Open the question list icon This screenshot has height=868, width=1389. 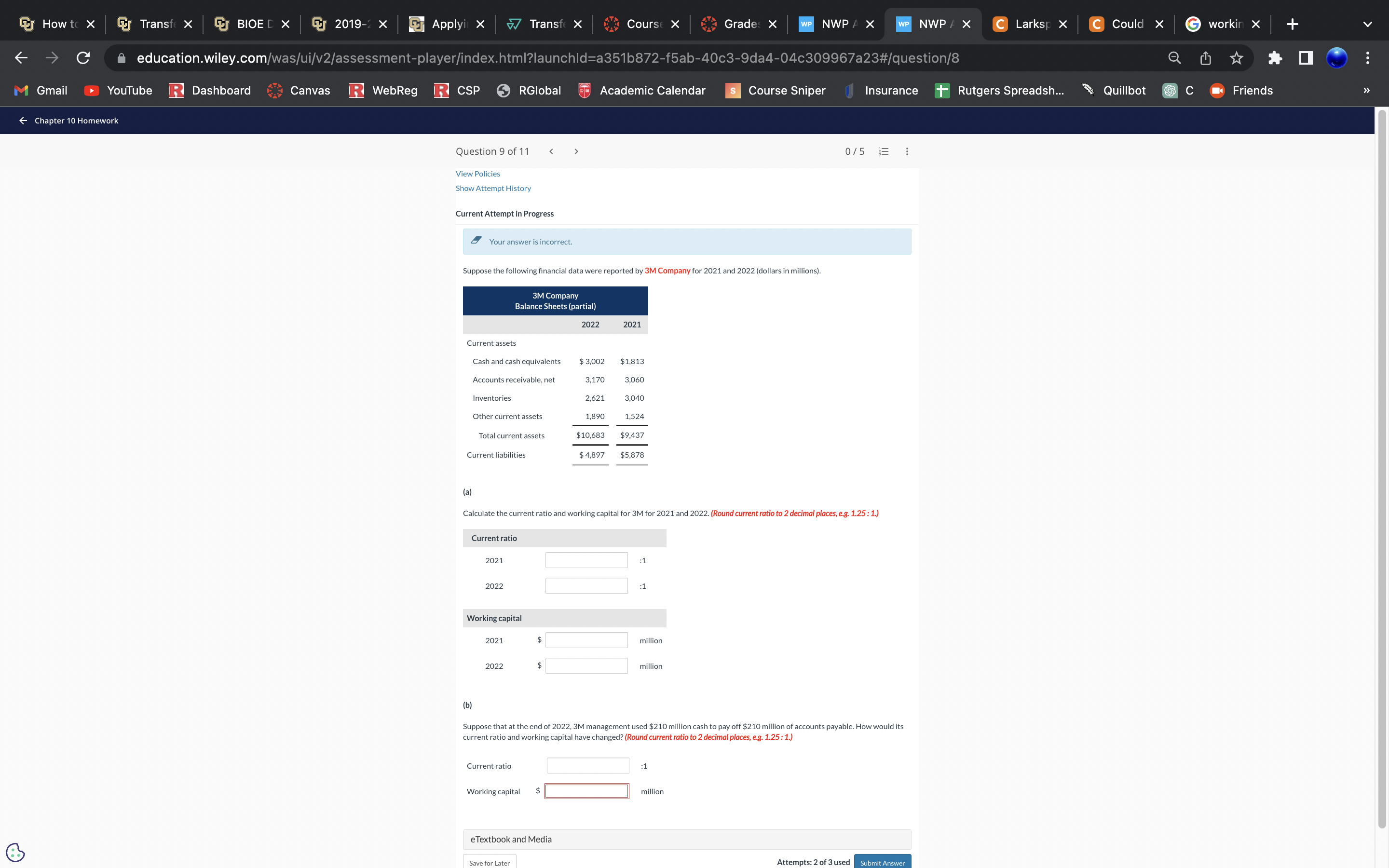click(884, 151)
